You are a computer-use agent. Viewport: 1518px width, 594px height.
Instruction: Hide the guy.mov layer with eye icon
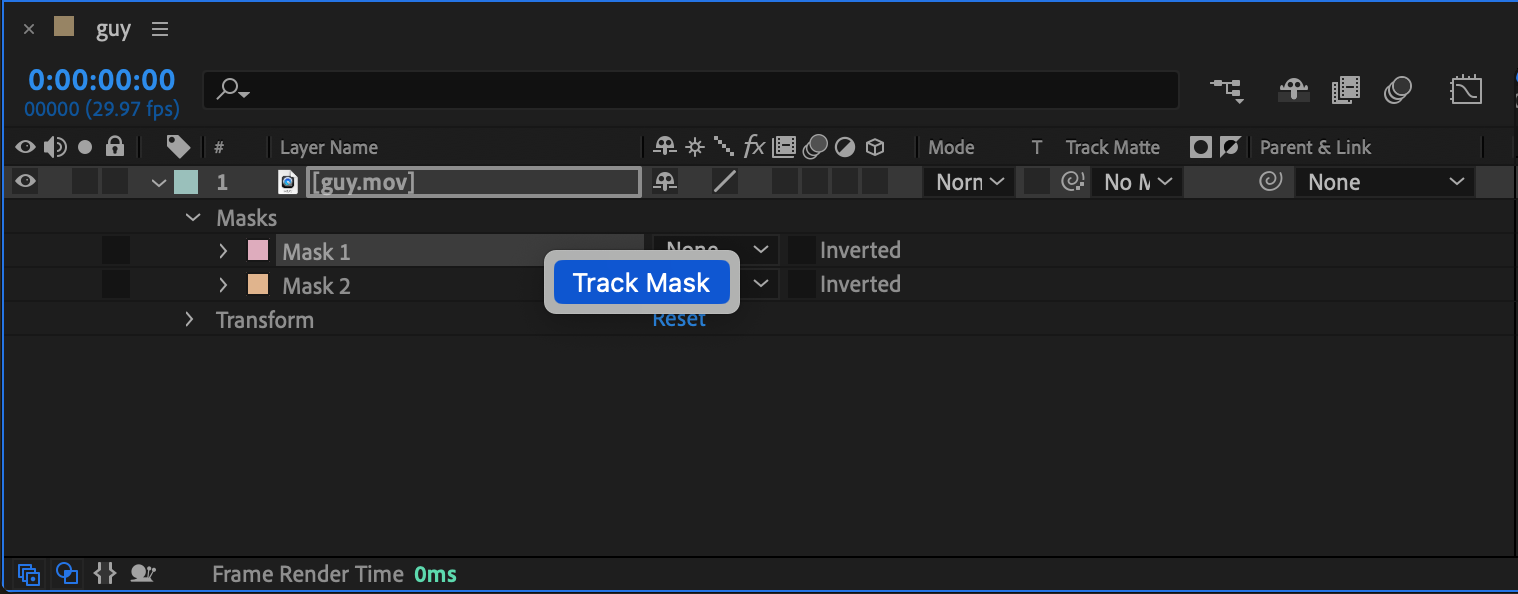pyautogui.click(x=25, y=182)
